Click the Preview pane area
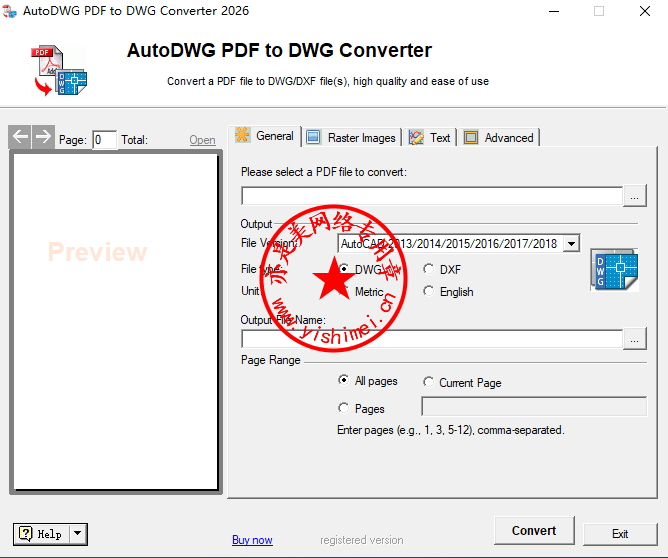Viewport: 668px width, 558px height. pyautogui.click(x=115, y=322)
